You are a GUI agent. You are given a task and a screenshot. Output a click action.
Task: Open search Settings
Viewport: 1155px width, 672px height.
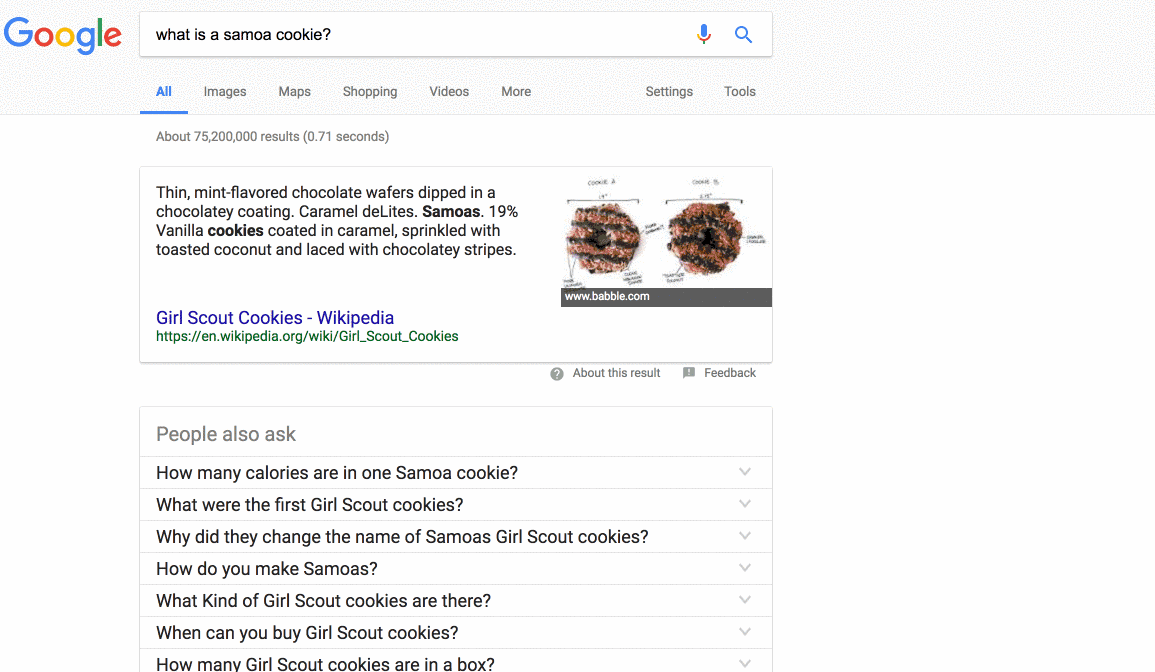click(668, 91)
